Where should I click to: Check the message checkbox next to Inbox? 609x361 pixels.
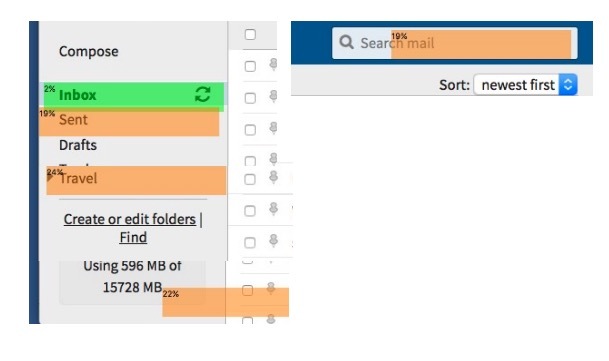tap(250, 98)
